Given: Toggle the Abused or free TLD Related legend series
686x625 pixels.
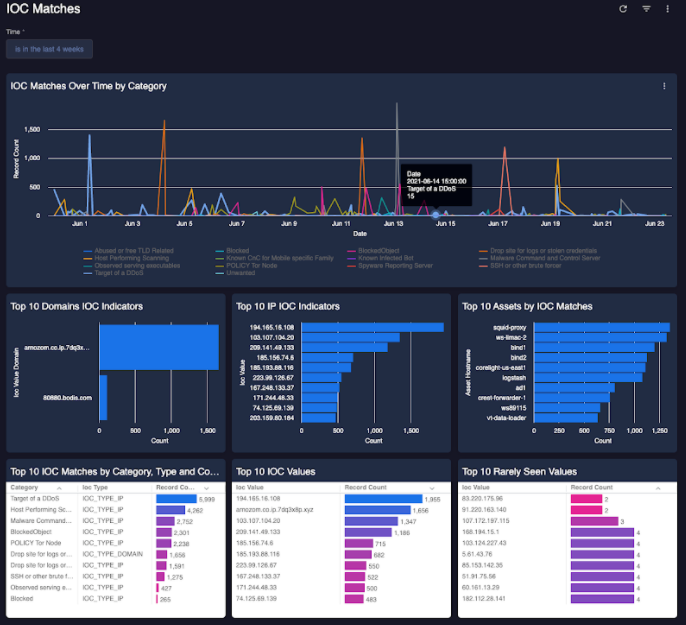Looking at the screenshot, I should point(129,251).
